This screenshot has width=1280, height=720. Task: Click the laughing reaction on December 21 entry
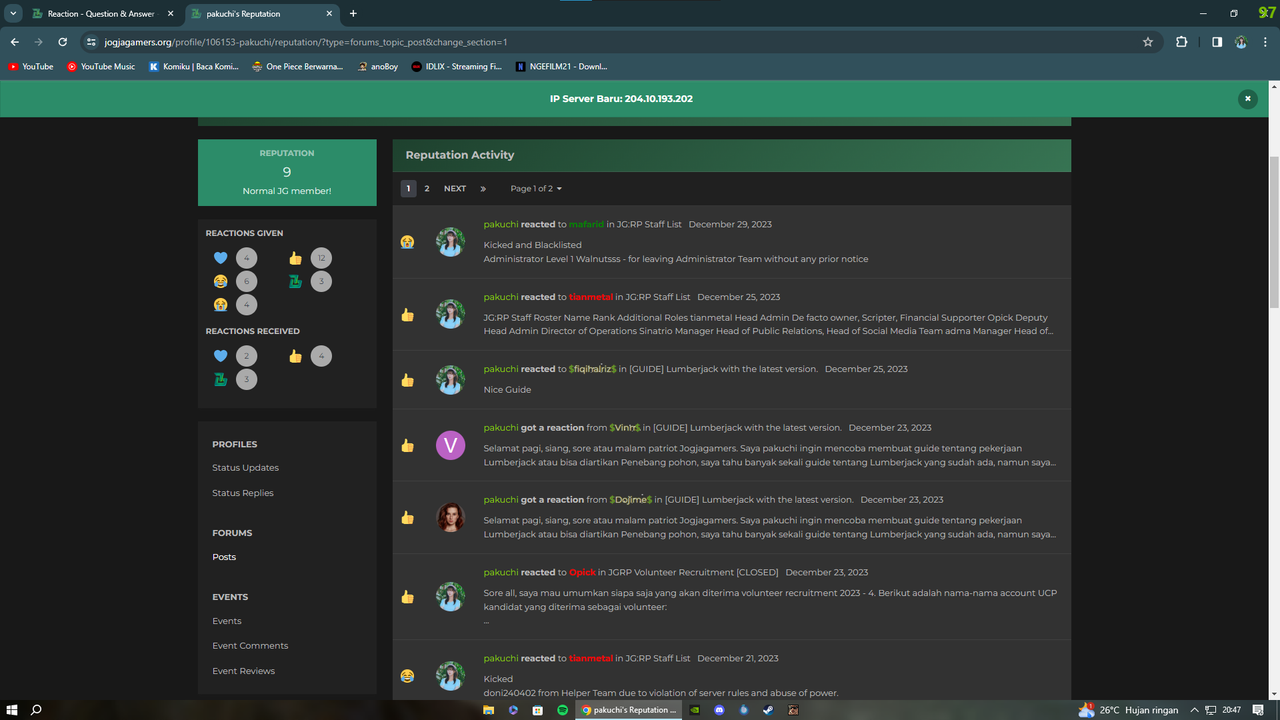(x=407, y=676)
